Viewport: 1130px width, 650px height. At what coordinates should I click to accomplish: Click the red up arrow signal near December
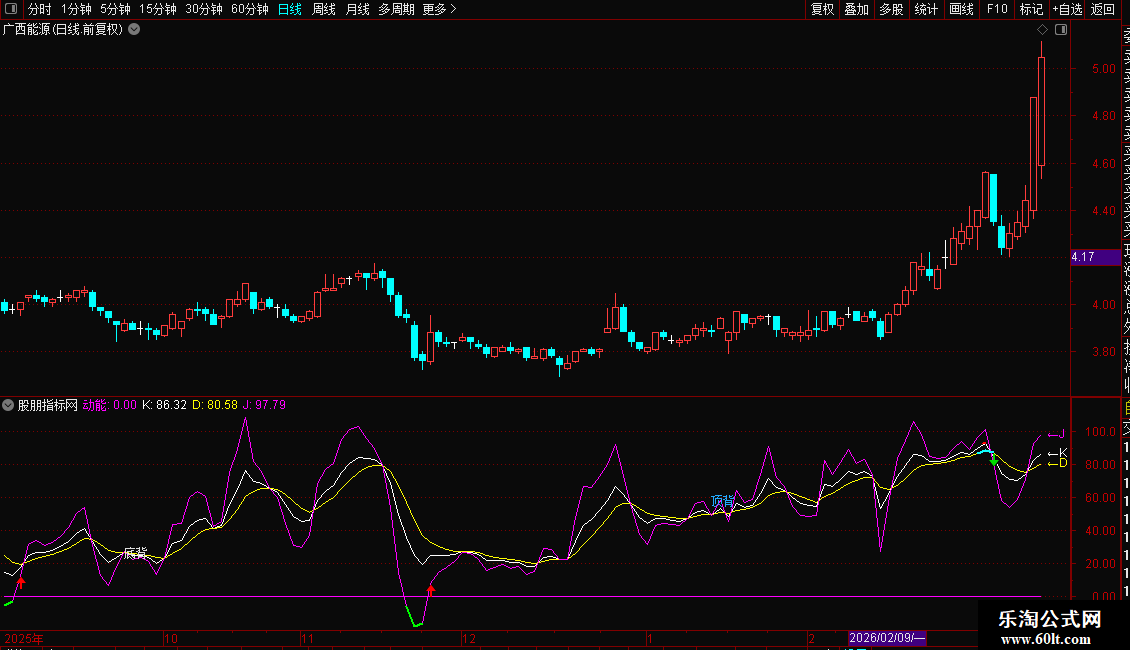click(x=431, y=589)
